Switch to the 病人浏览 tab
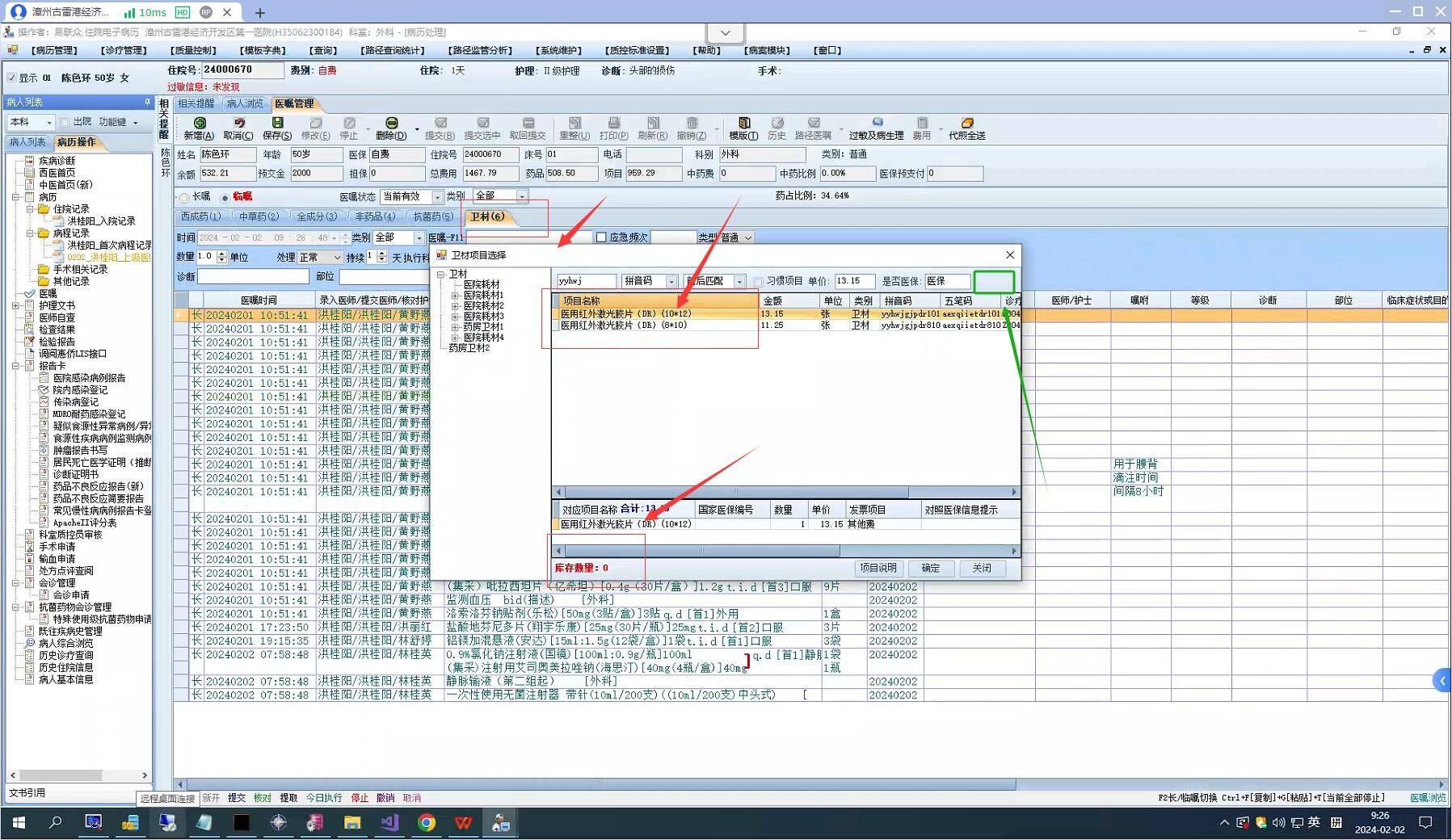This screenshot has width=1452, height=840. tap(246, 103)
